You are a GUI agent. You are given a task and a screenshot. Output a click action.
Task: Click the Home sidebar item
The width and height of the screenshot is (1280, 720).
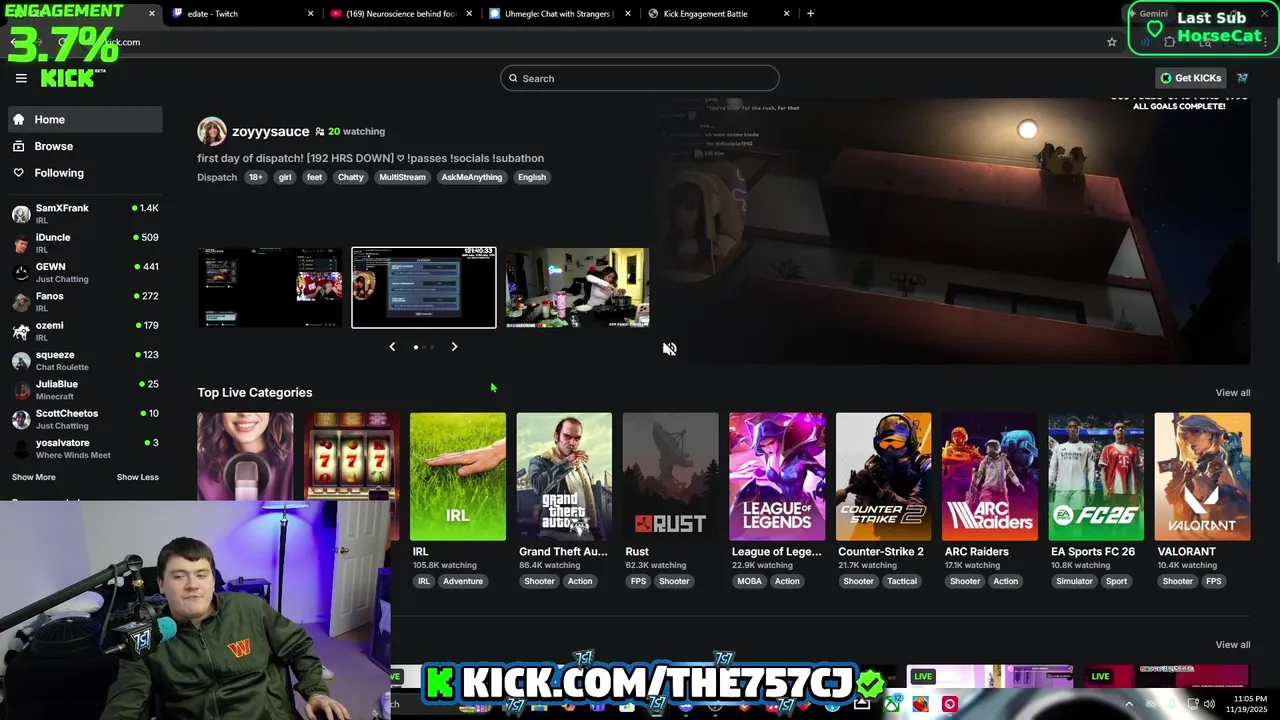click(x=85, y=119)
